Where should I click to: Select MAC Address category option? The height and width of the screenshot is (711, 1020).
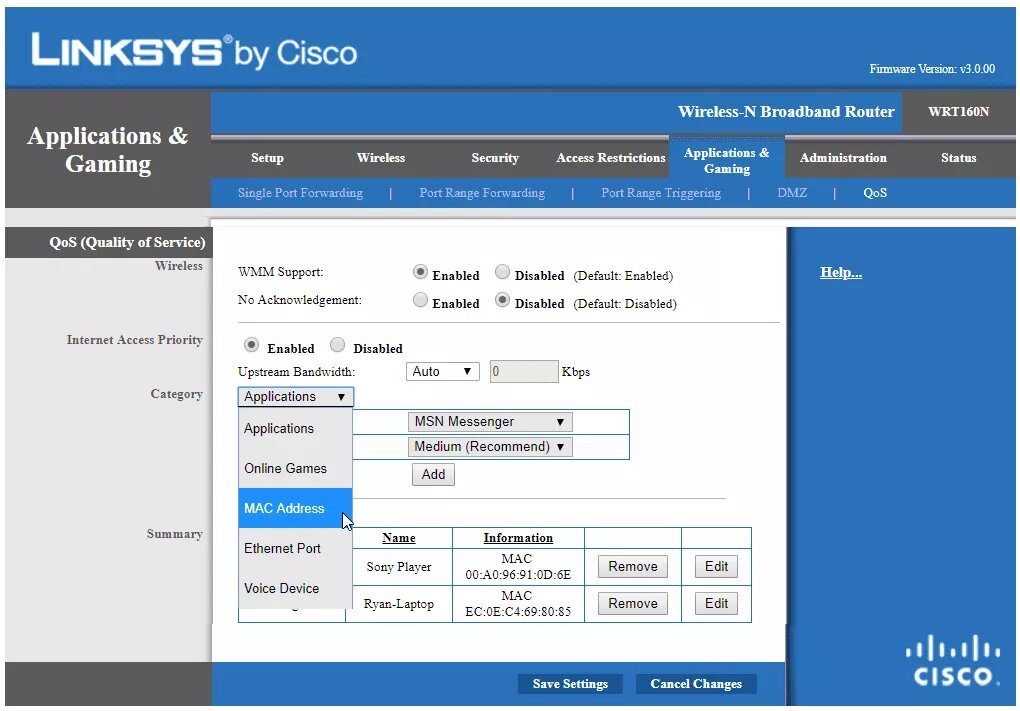tap(295, 509)
